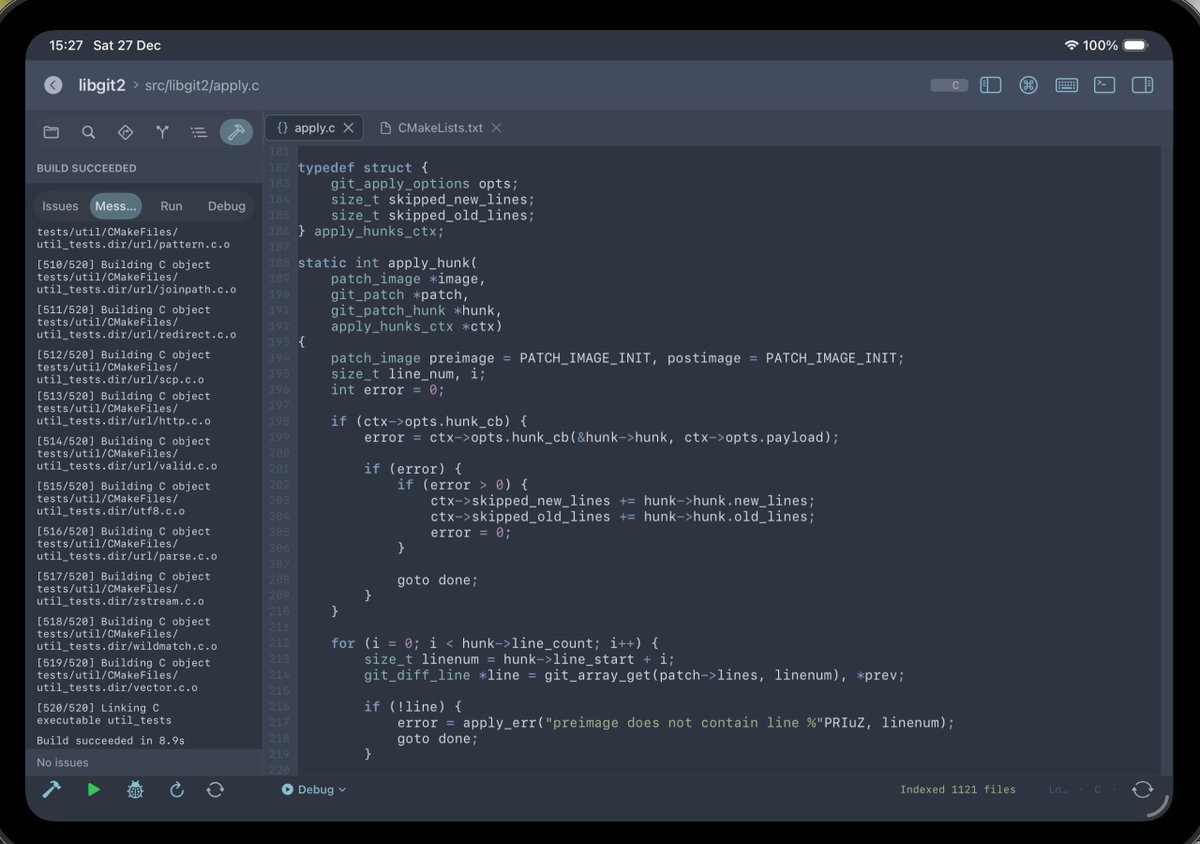Select the [511/520] redirect.c.o message
This screenshot has width=1200, height=844.
click(137, 322)
